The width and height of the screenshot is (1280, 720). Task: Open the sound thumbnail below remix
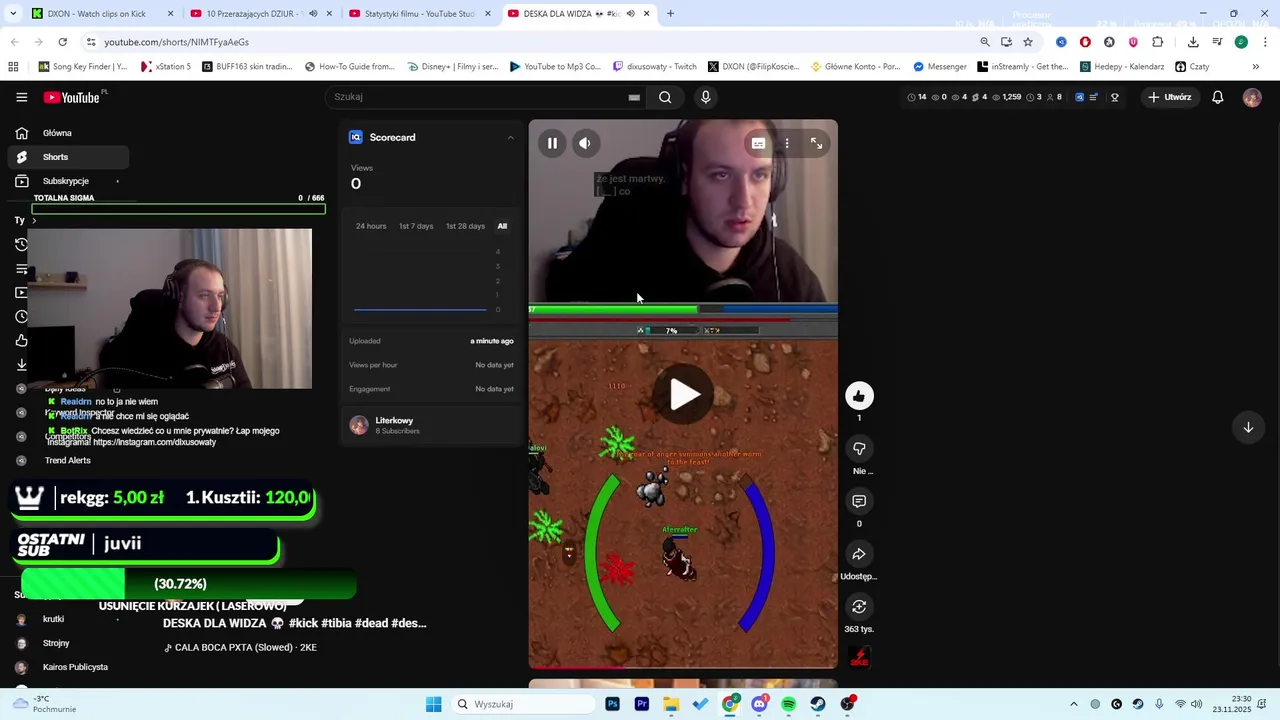click(x=859, y=657)
